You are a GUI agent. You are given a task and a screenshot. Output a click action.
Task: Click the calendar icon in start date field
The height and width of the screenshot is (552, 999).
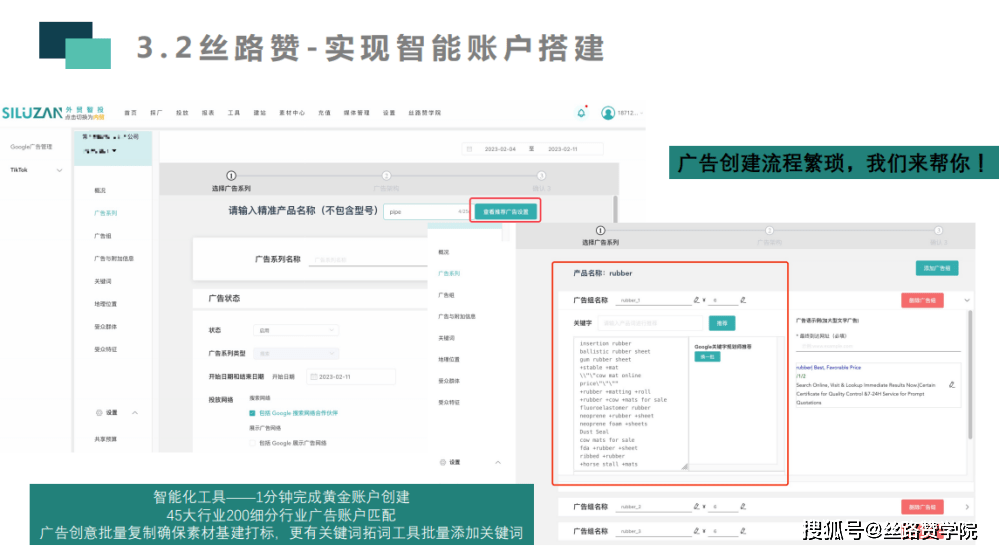[313, 377]
